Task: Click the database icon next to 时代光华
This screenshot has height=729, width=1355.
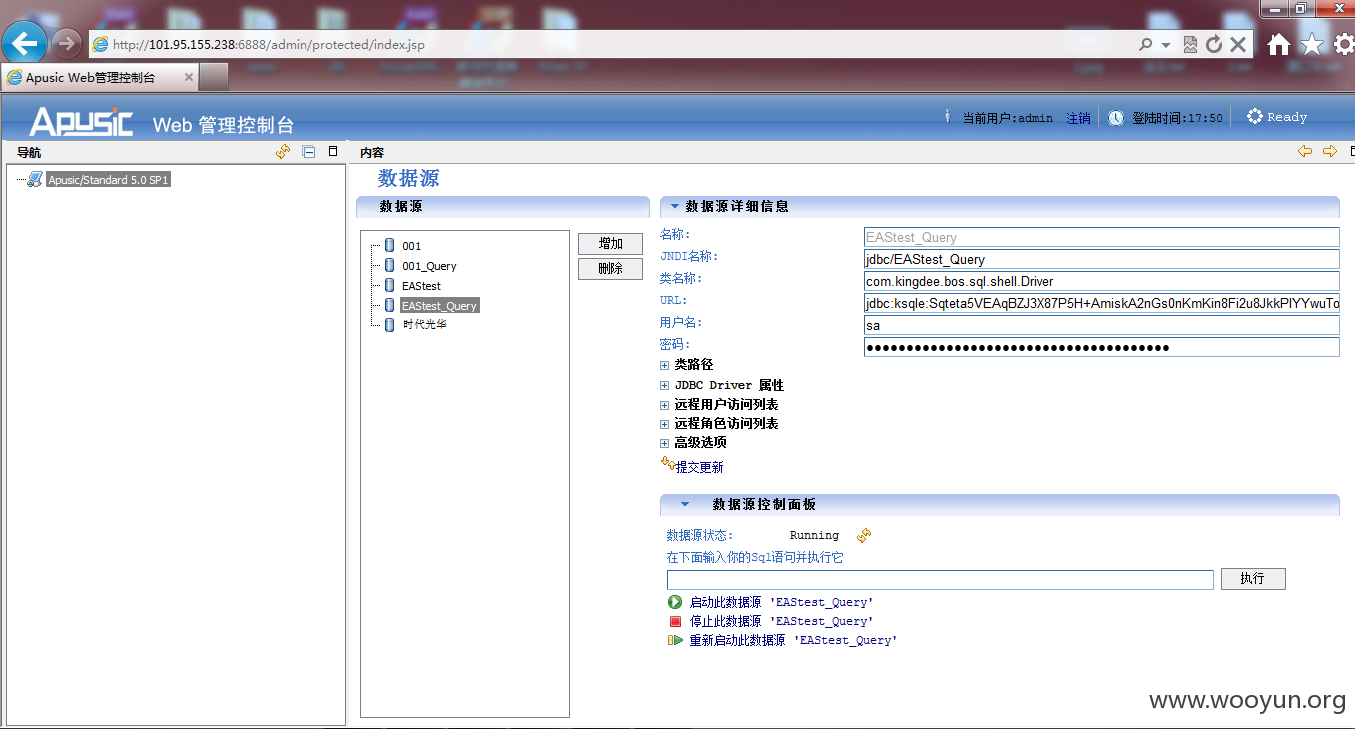Action: pyautogui.click(x=389, y=324)
